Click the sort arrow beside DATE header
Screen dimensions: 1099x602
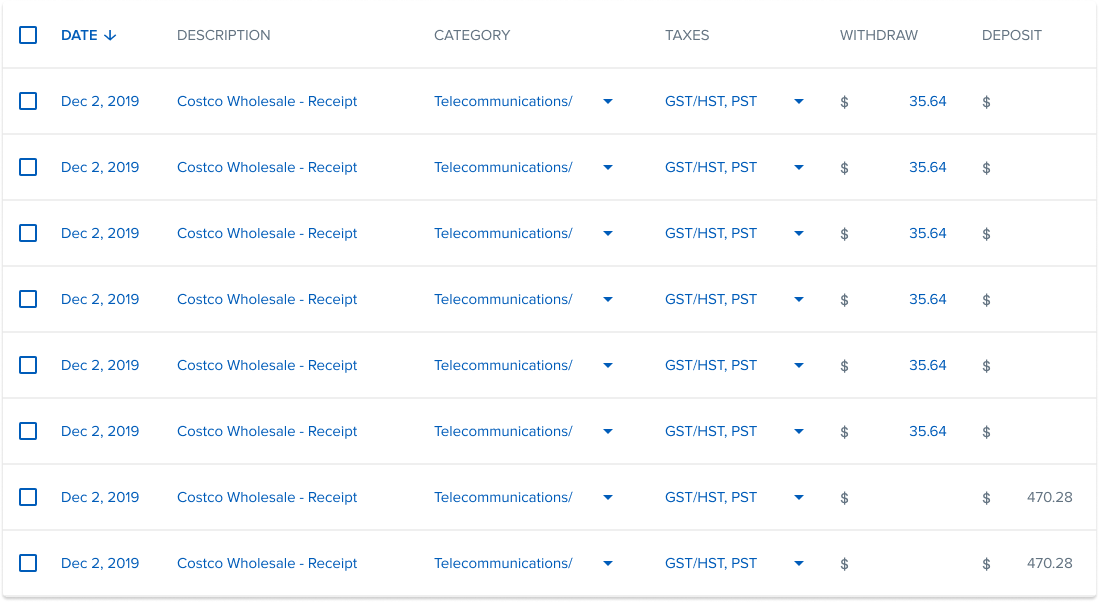tap(110, 35)
